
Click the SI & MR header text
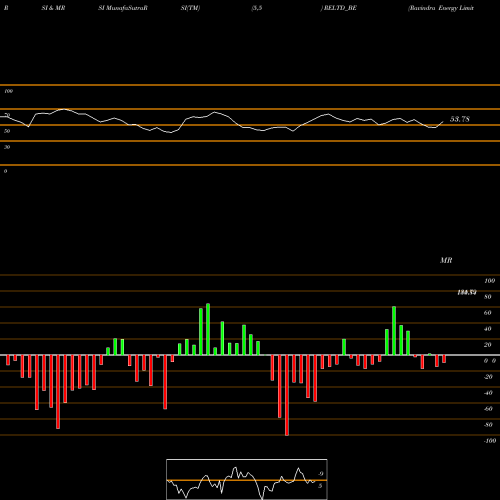coord(53,8)
